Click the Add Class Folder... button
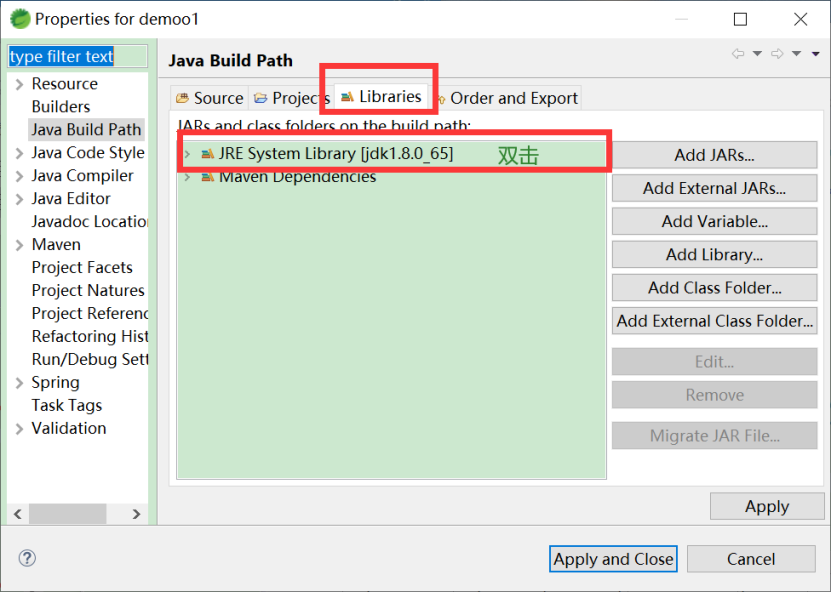 [x=714, y=288]
